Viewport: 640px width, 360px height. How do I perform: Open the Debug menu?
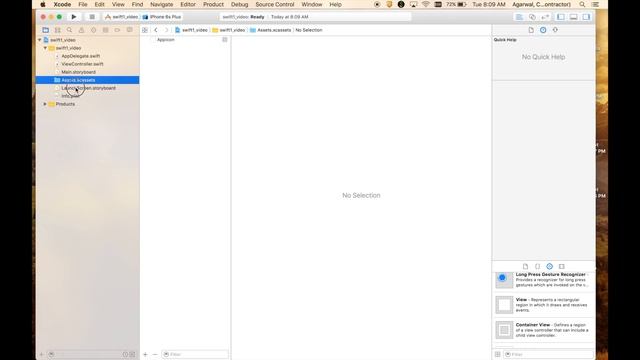click(x=239, y=4)
